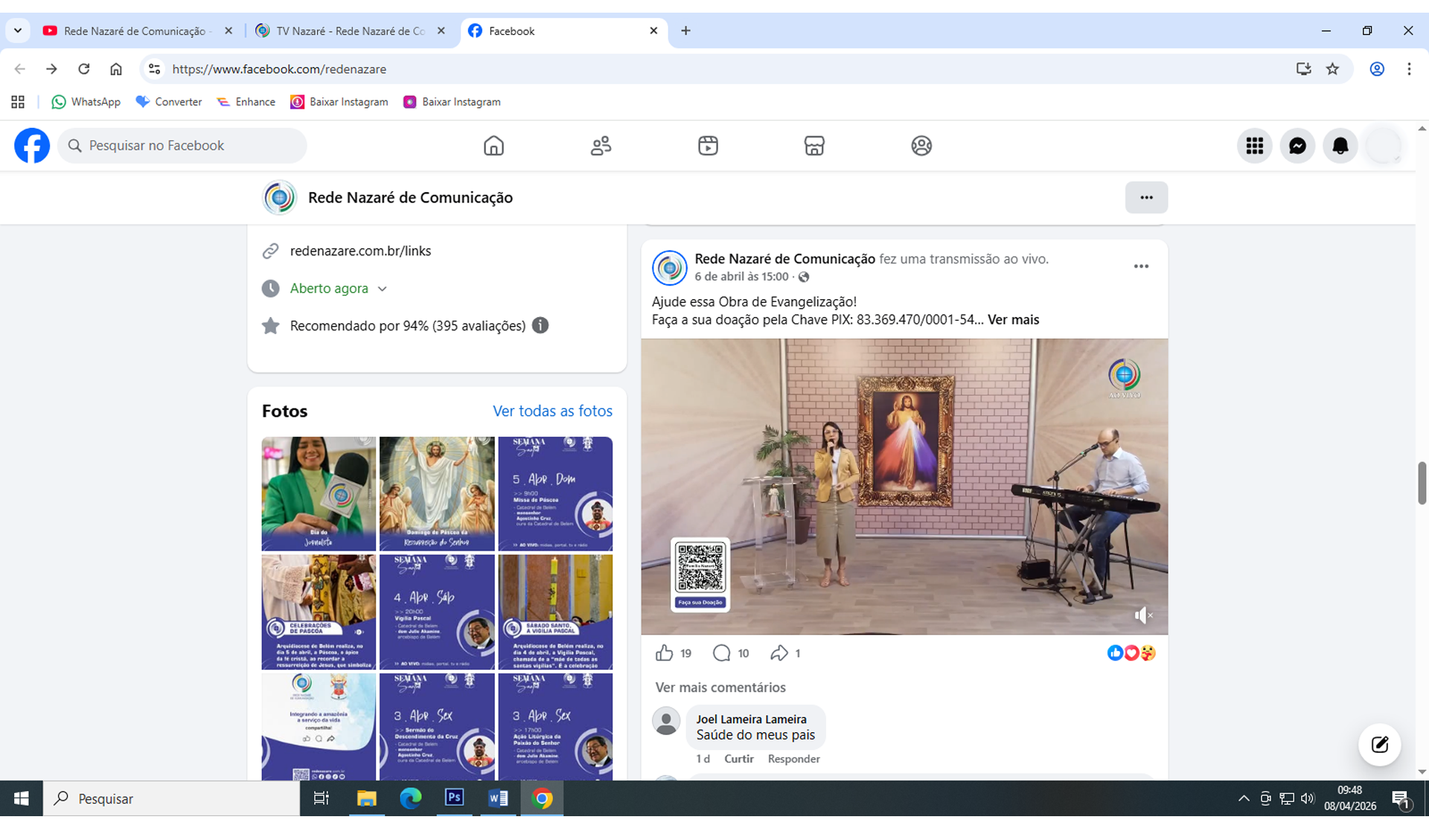Screen dimensions: 1429x840
Task: Switch to the YouTube Rede Nazaré tab
Action: coord(134,31)
